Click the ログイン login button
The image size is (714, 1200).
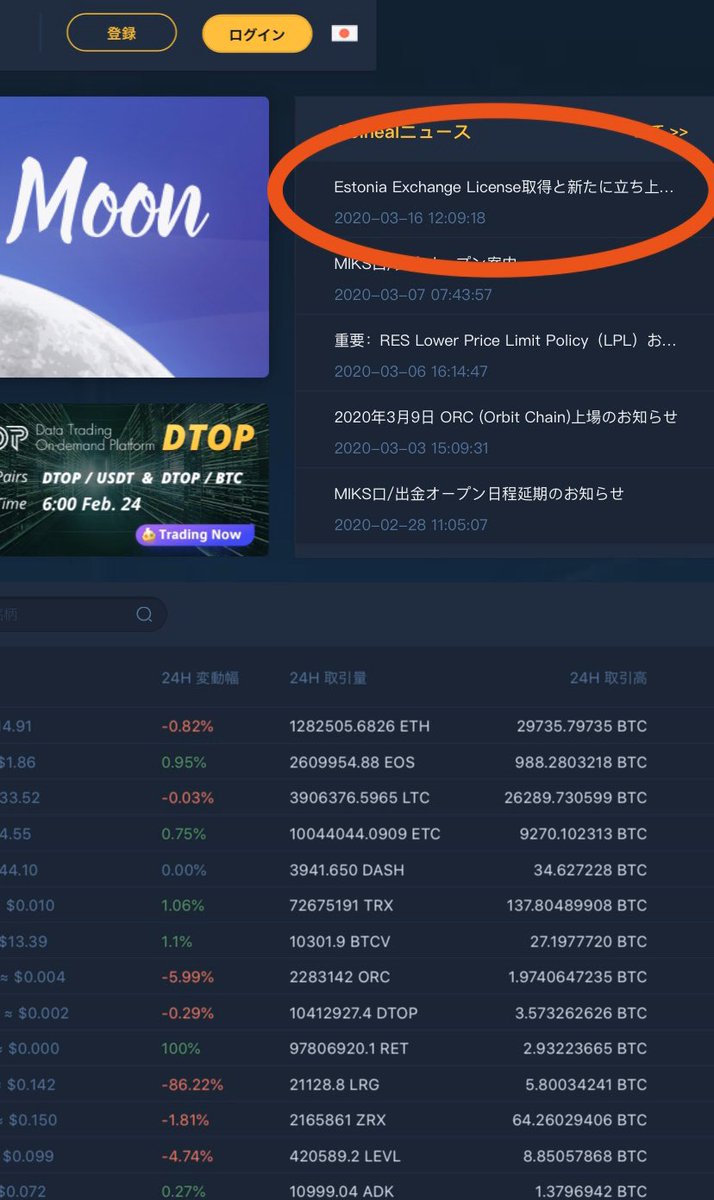pyautogui.click(x=257, y=34)
